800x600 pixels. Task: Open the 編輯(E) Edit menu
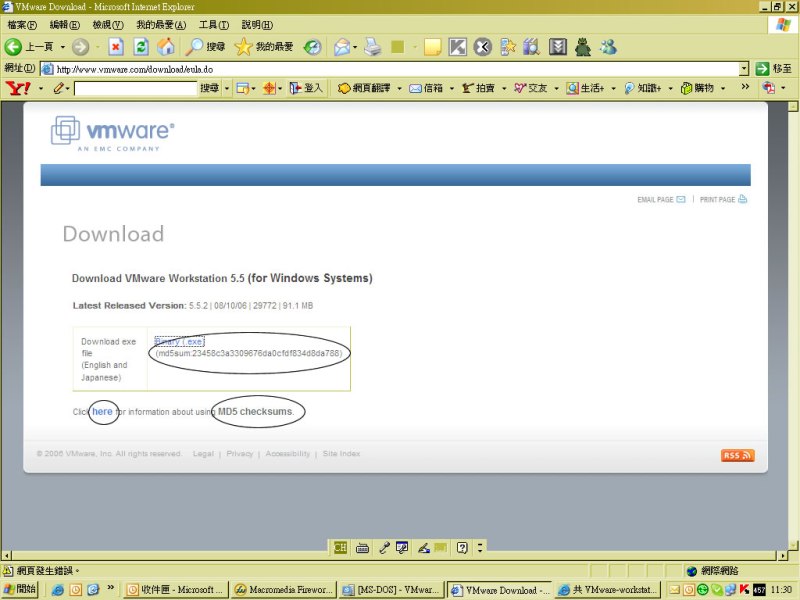(x=65, y=24)
